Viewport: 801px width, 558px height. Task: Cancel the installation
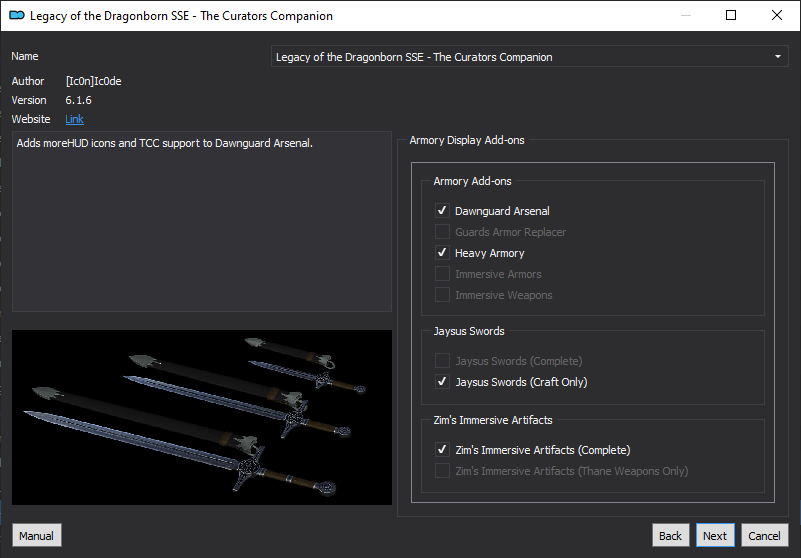[764, 536]
